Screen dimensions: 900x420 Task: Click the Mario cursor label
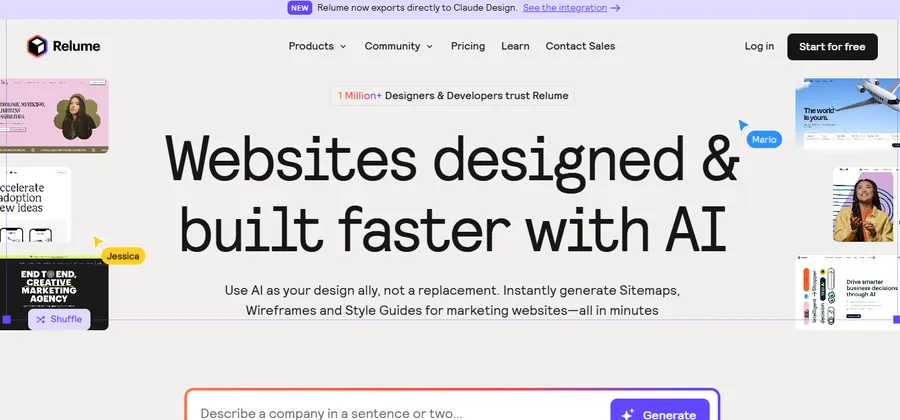pos(764,139)
